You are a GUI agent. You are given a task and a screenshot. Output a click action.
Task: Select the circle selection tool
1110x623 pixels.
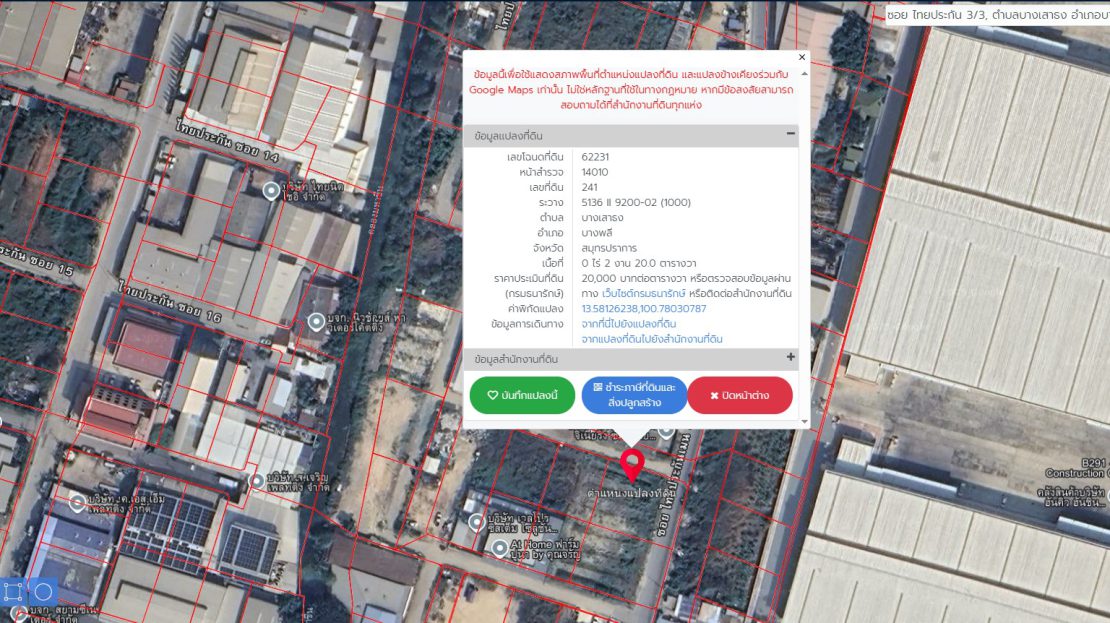42,591
